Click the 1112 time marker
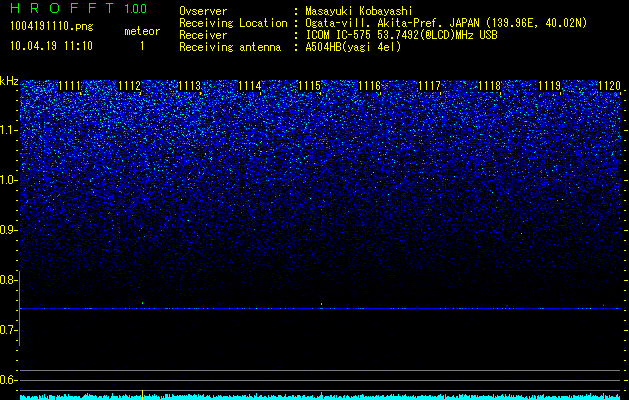629x400 pixels. [x=130, y=86]
